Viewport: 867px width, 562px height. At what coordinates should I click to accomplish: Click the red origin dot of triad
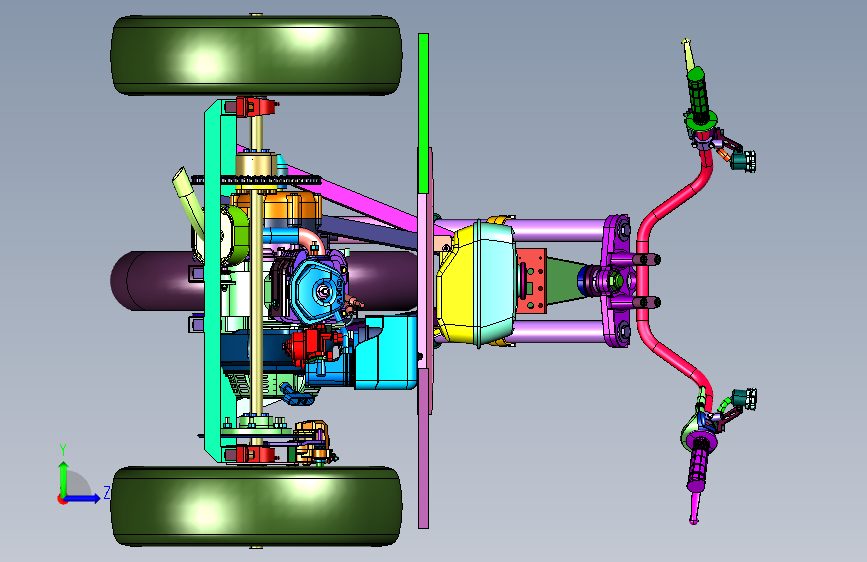point(62,499)
